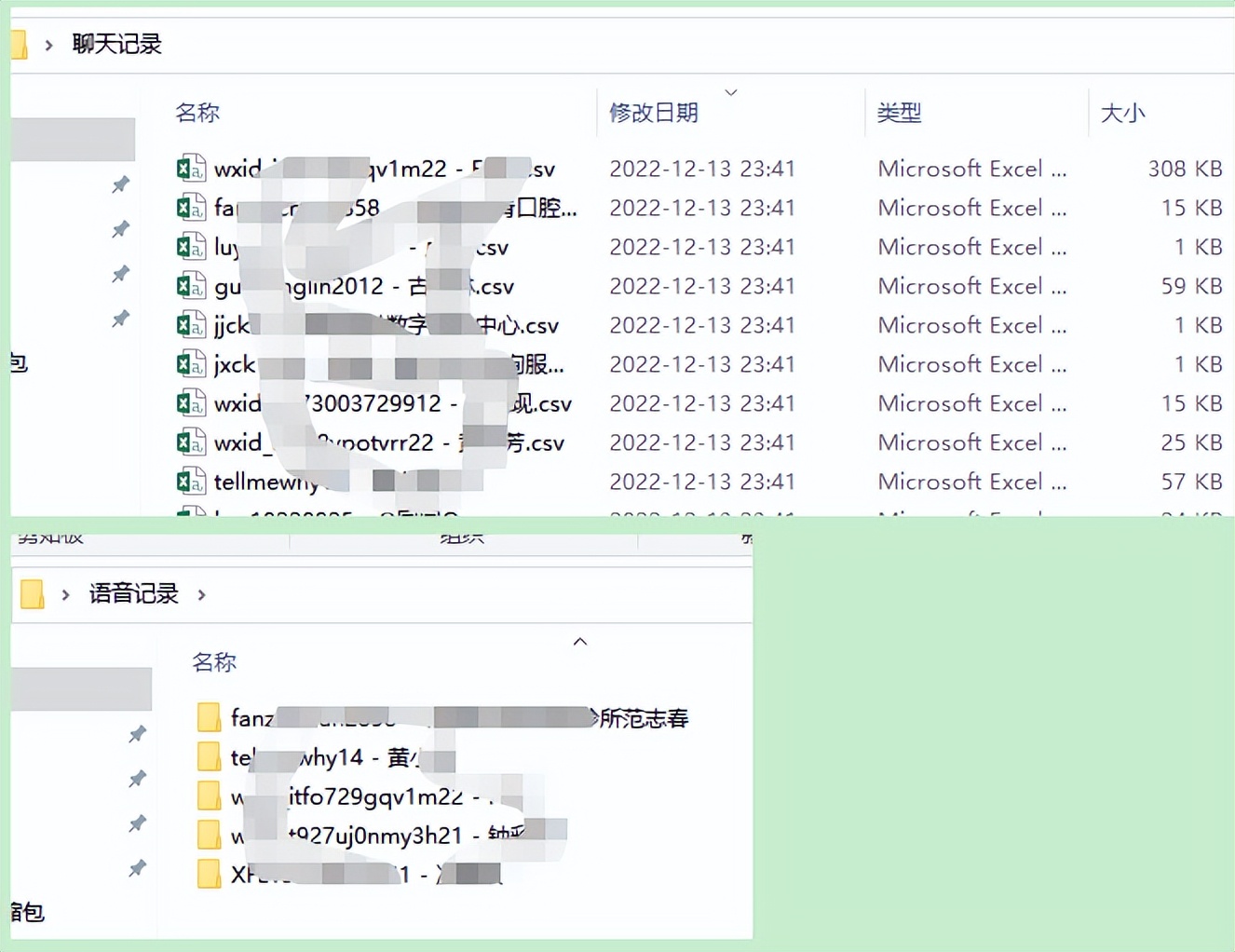Click the chevron before 语音记录 breadcrumb
Image resolution: width=1235 pixels, height=952 pixels.
[x=65, y=594]
